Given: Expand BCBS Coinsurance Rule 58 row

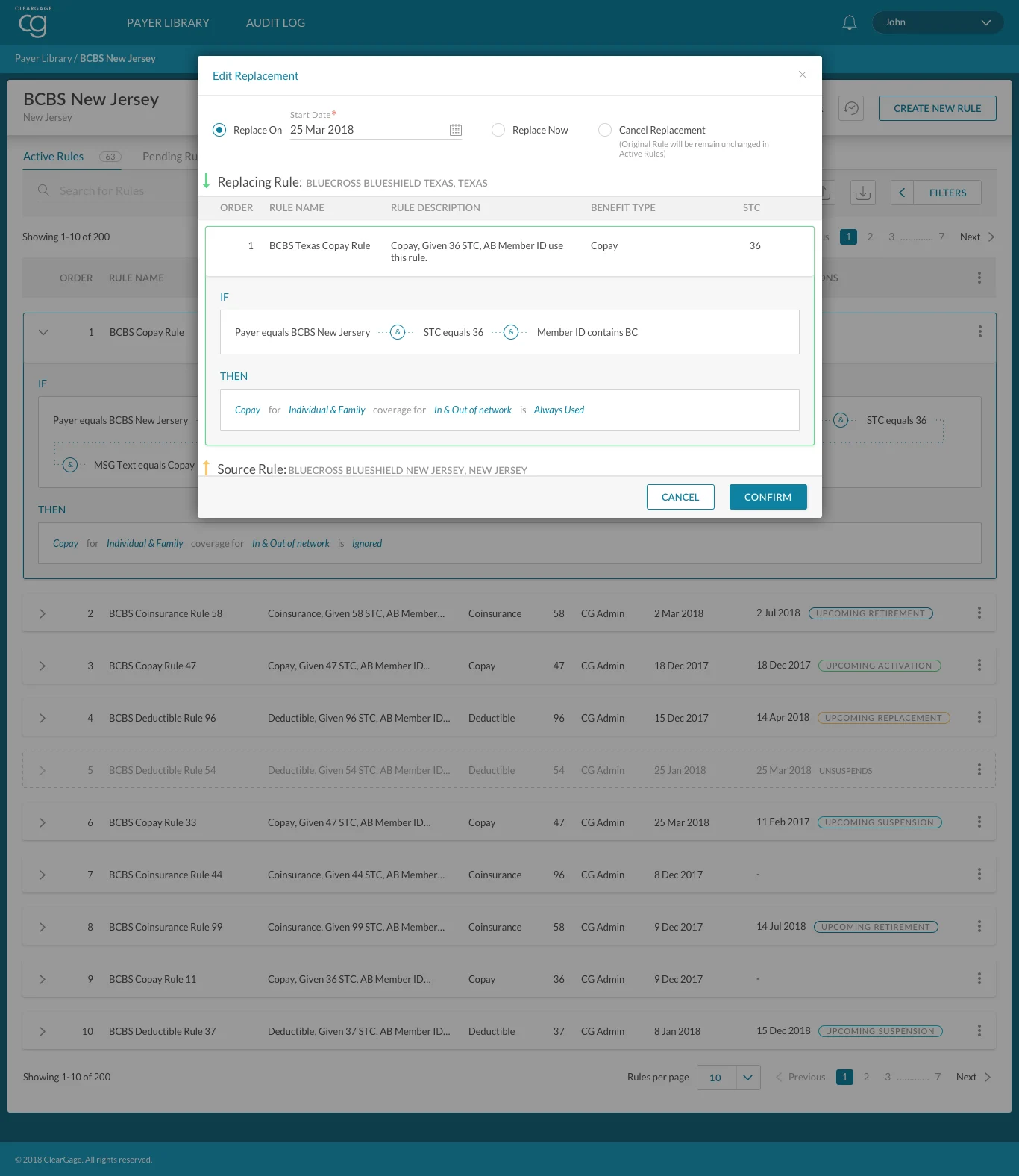Looking at the screenshot, I should pos(43,613).
